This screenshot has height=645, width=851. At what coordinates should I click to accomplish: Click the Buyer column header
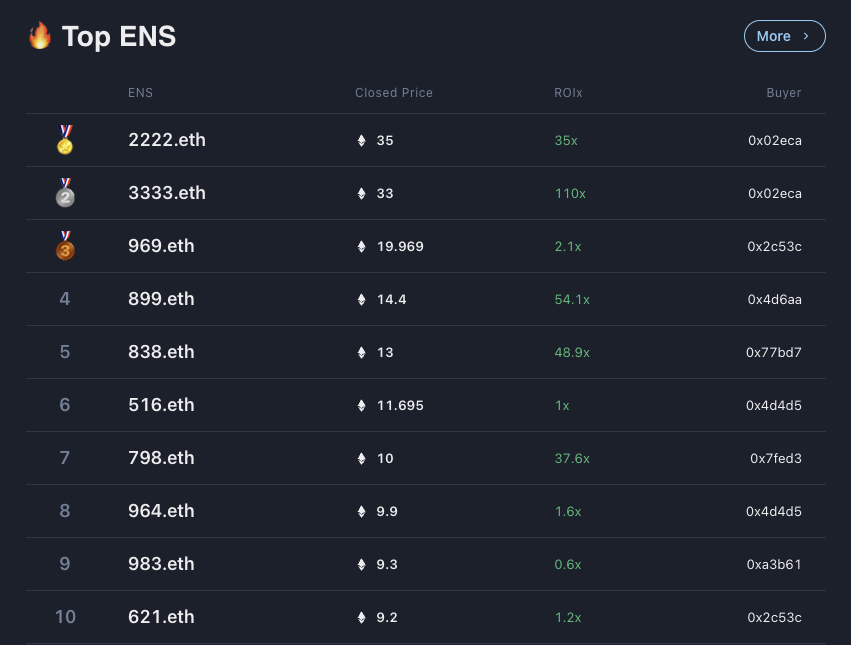[x=784, y=93]
